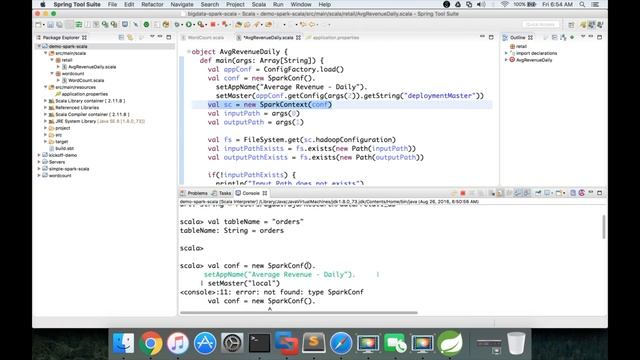Screen dimensions: 640x360
Task: Collapse the retail package
Action: [52, 60]
